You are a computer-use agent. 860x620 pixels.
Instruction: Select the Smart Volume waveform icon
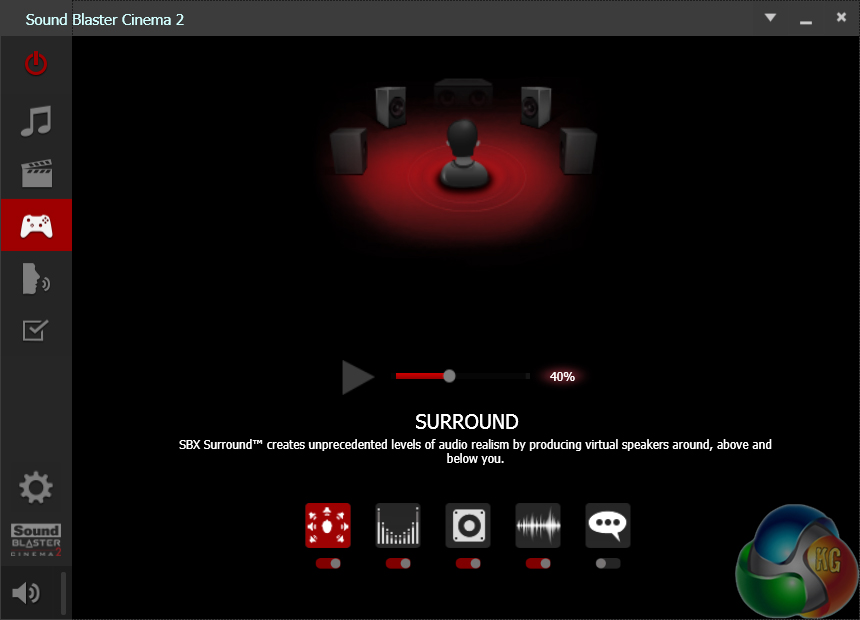538,525
